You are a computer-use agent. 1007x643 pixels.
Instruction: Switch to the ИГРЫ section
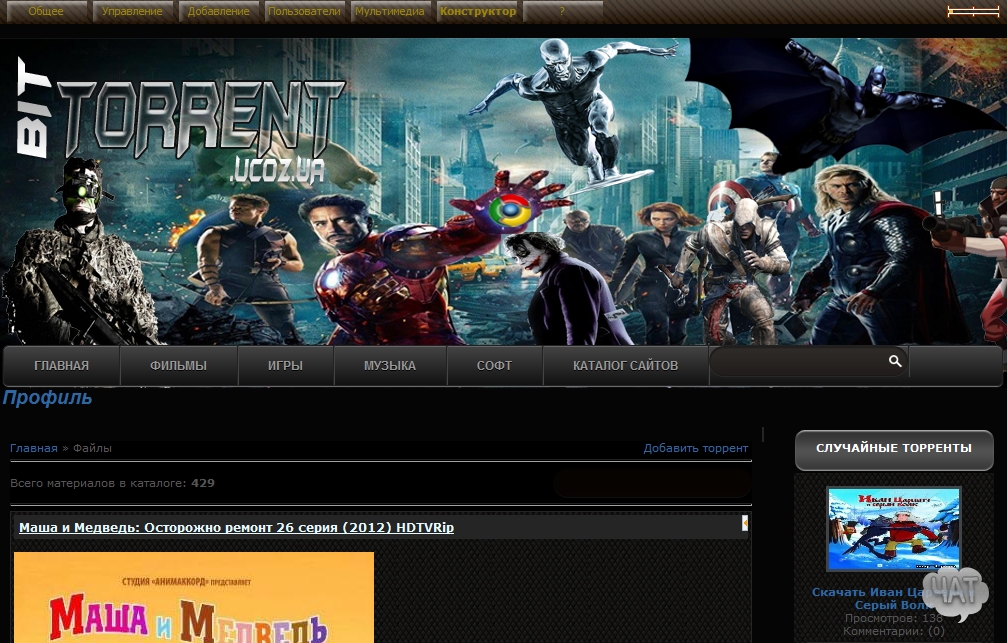point(285,366)
